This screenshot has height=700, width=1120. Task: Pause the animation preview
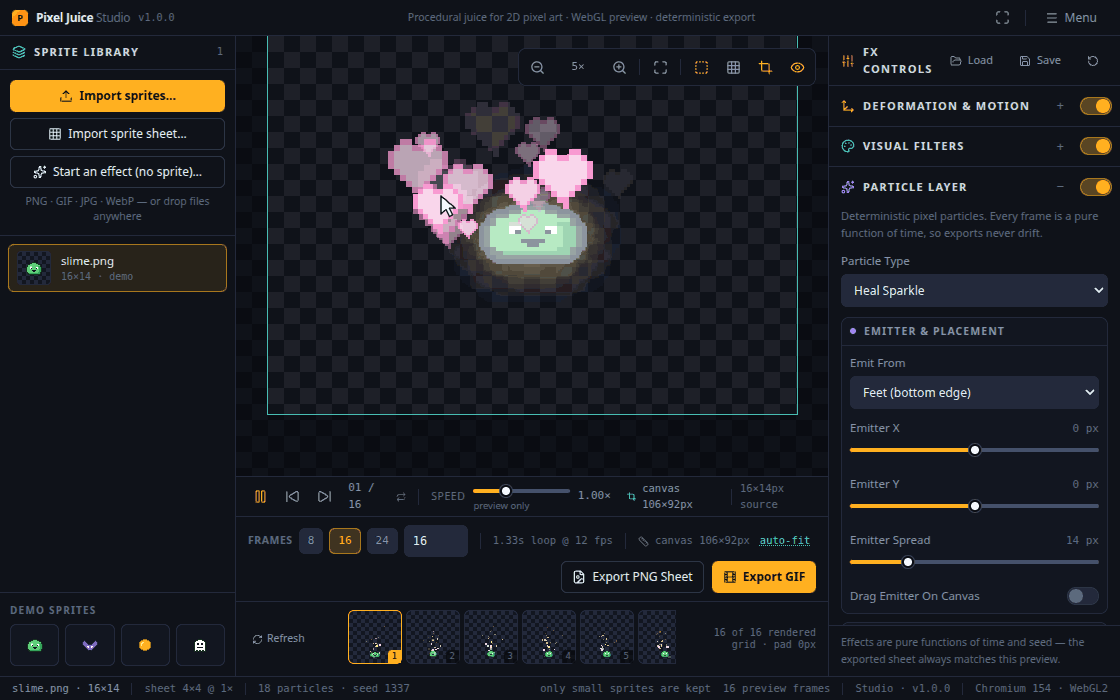click(260, 496)
